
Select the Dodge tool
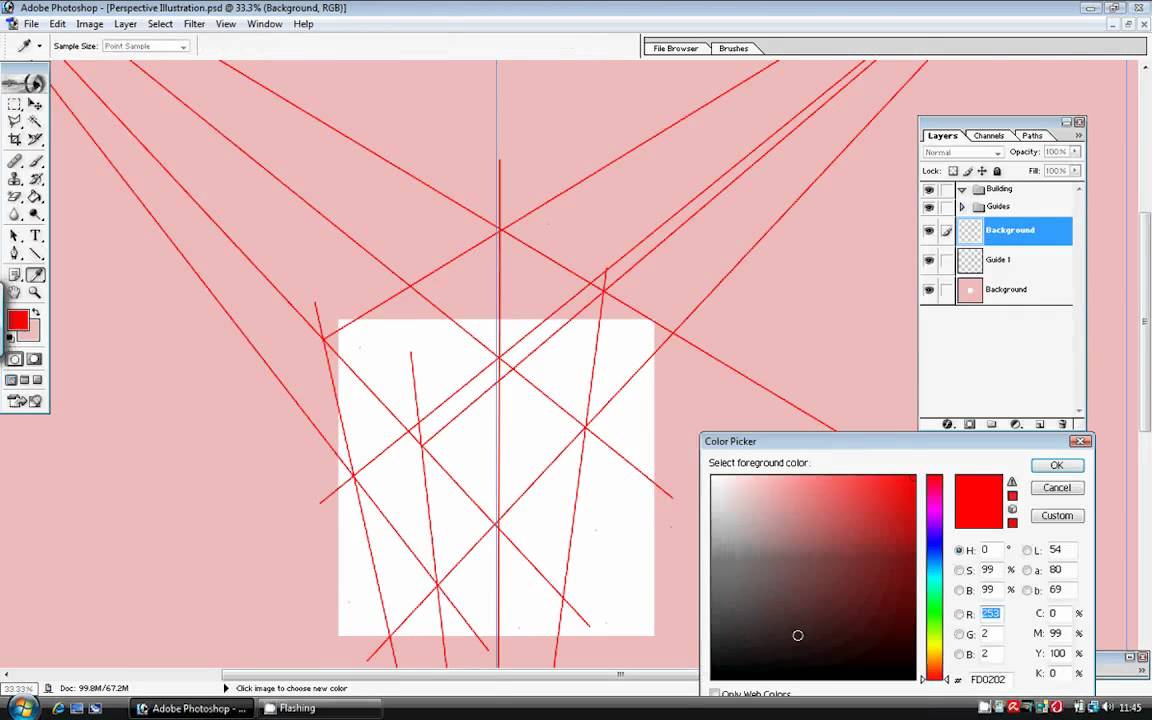point(35,214)
